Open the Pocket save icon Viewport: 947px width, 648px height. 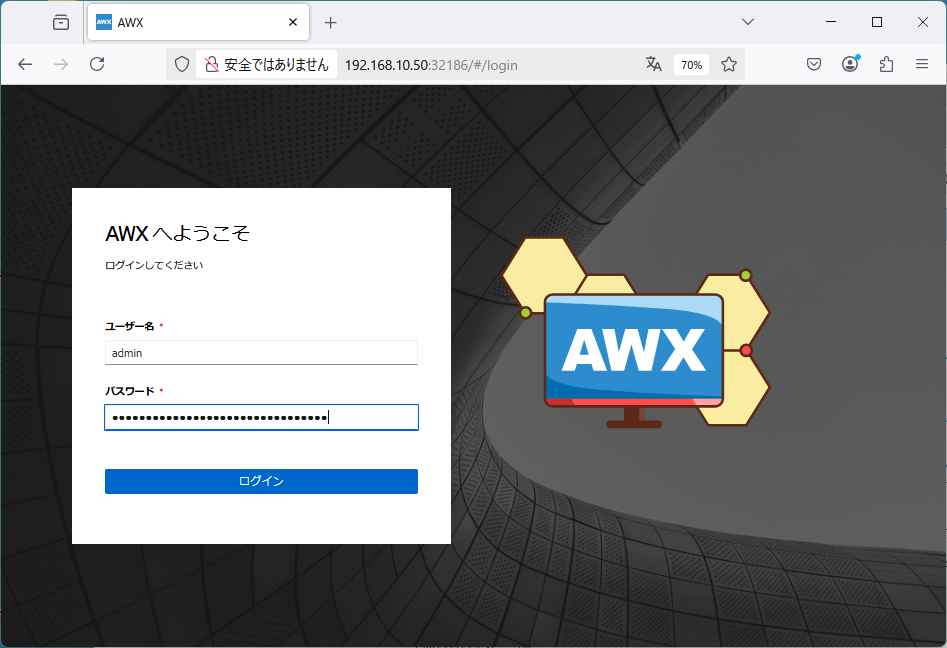point(814,64)
